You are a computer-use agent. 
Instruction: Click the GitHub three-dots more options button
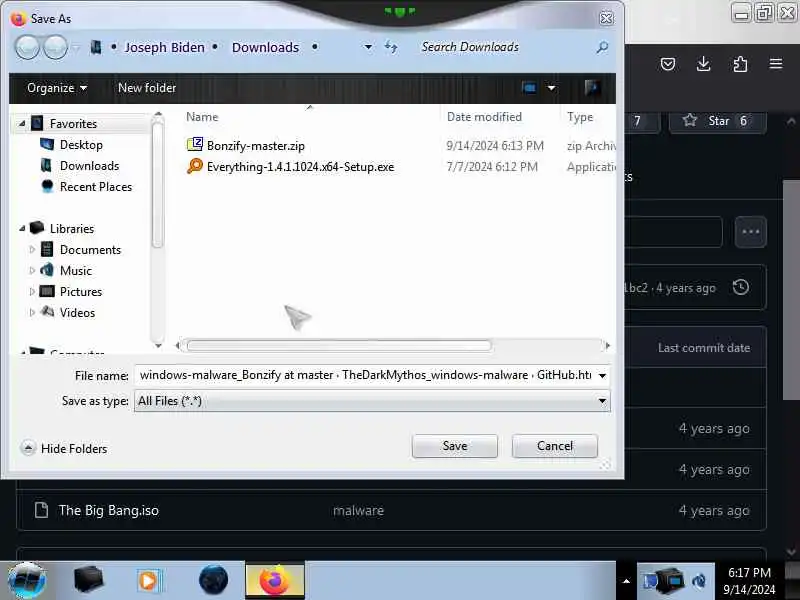coord(751,232)
